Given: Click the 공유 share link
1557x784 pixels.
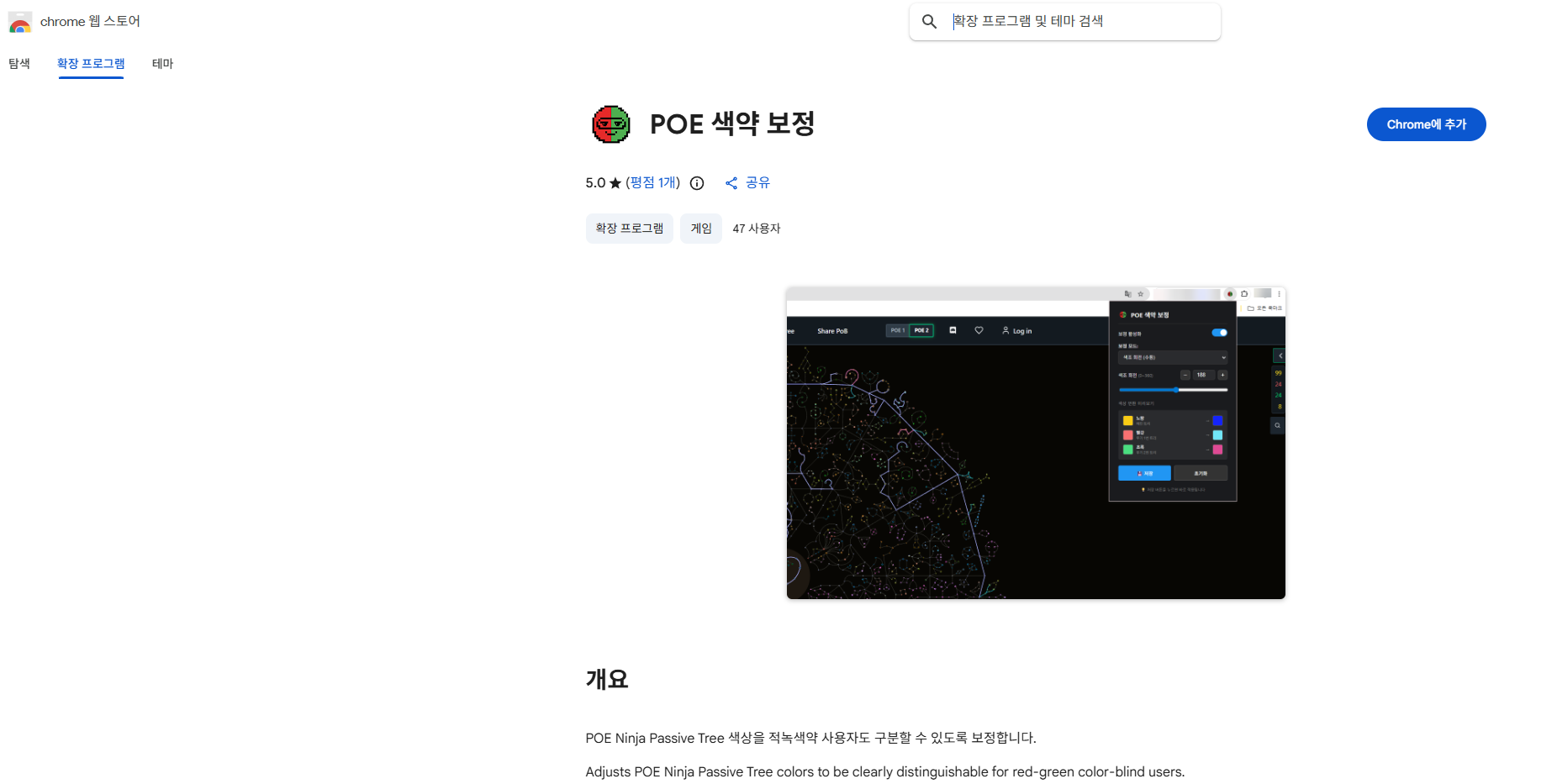Looking at the screenshot, I should coord(757,182).
